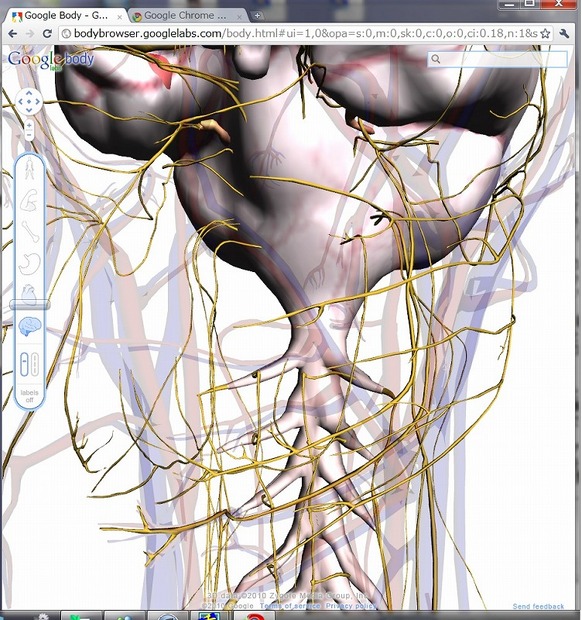Click the Send feedback link
Viewport: 582px width, 620px height.
pos(538,607)
